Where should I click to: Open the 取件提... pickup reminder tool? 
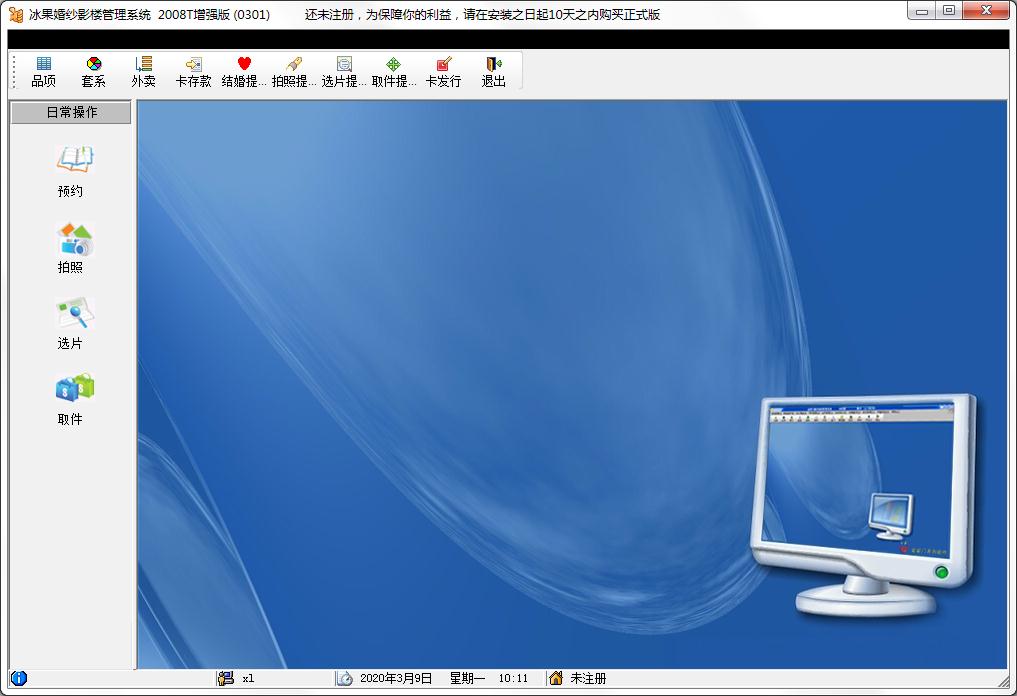pyautogui.click(x=394, y=72)
